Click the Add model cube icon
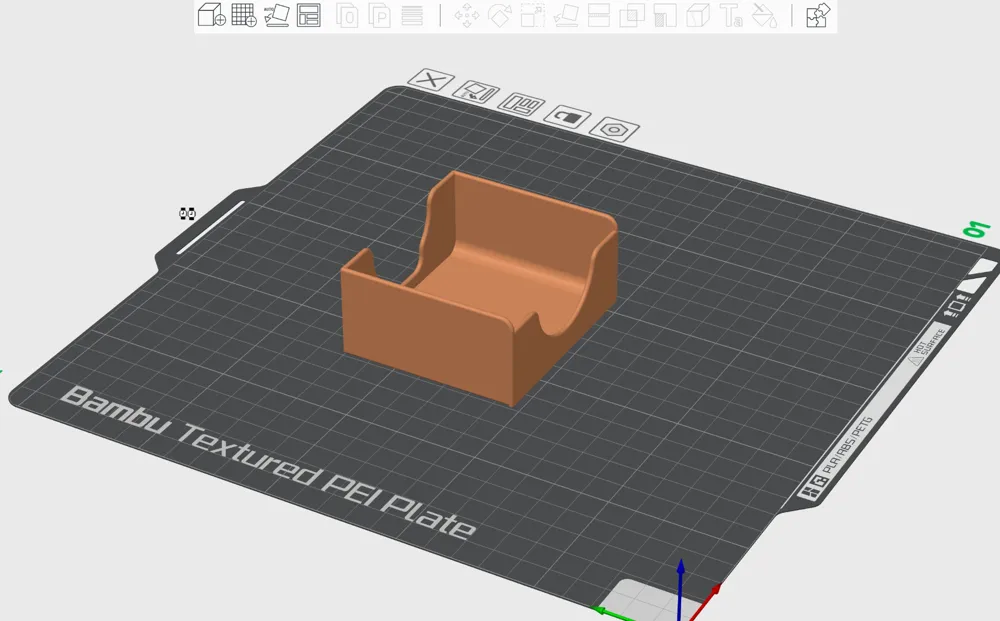The image size is (1000, 621). pyautogui.click(x=211, y=15)
